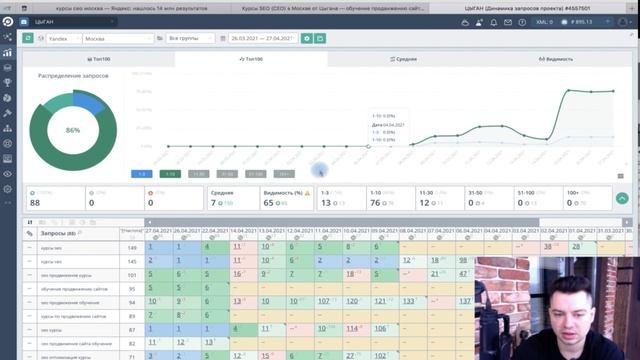Click the date range field 26.03.2021 — 27.04.2021
The width and height of the screenshot is (640, 360).
(263, 38)
